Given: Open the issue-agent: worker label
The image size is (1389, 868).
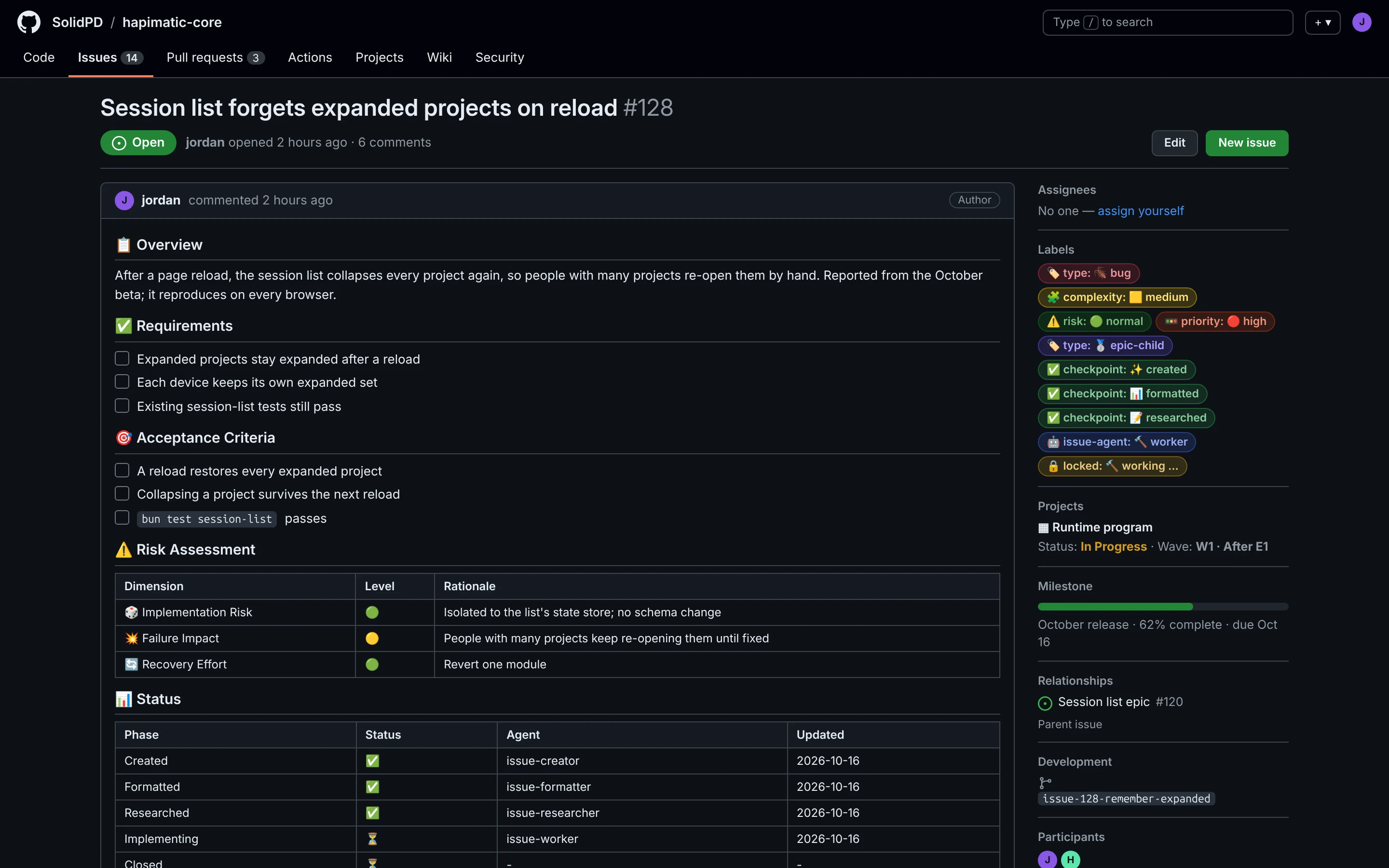Looking at the screenshot, I should [1117, 442].
